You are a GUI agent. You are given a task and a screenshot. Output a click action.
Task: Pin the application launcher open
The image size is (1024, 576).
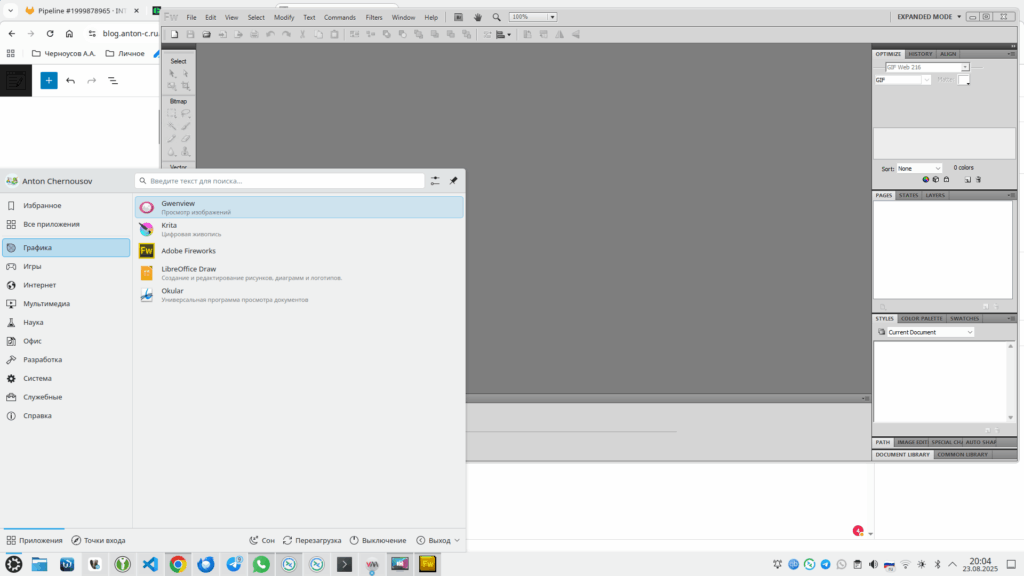(x=453, y=181)
